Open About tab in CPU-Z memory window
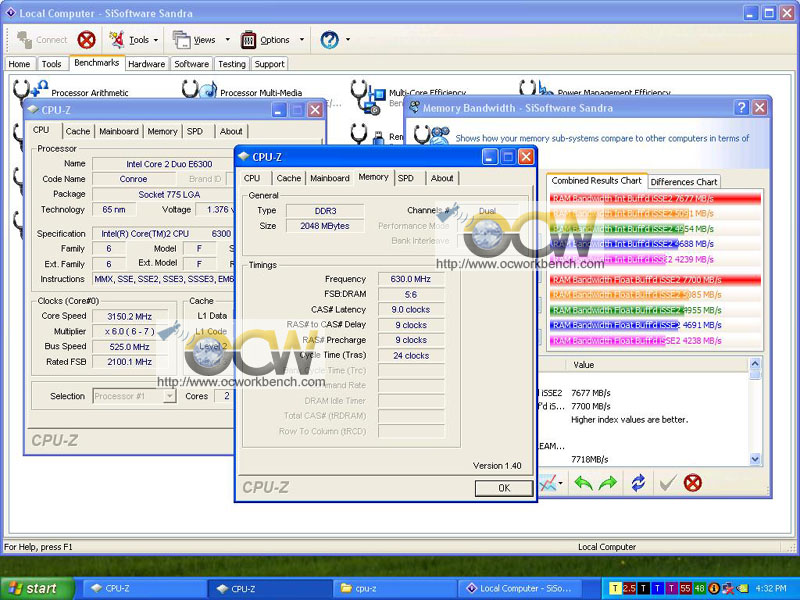This screenshot has height=600, width=800. pos(442,178)
